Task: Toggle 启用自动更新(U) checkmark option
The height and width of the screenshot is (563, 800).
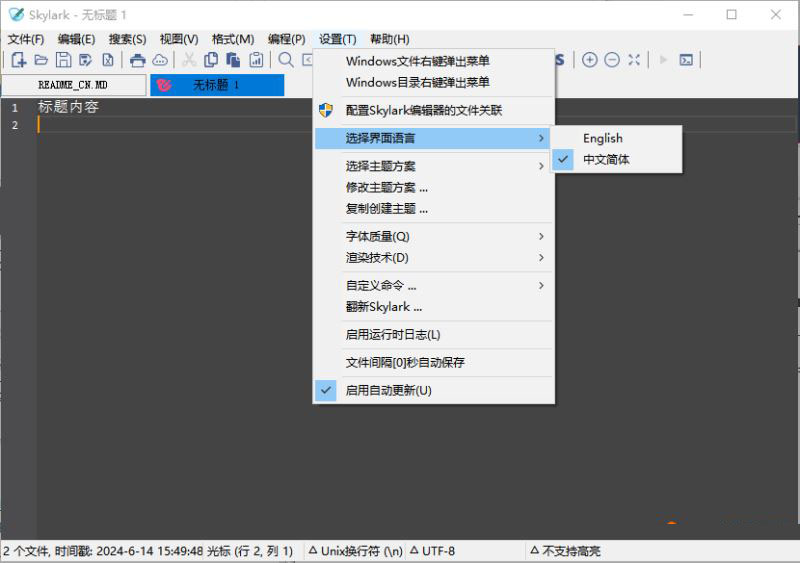Action: coord(434,390)
